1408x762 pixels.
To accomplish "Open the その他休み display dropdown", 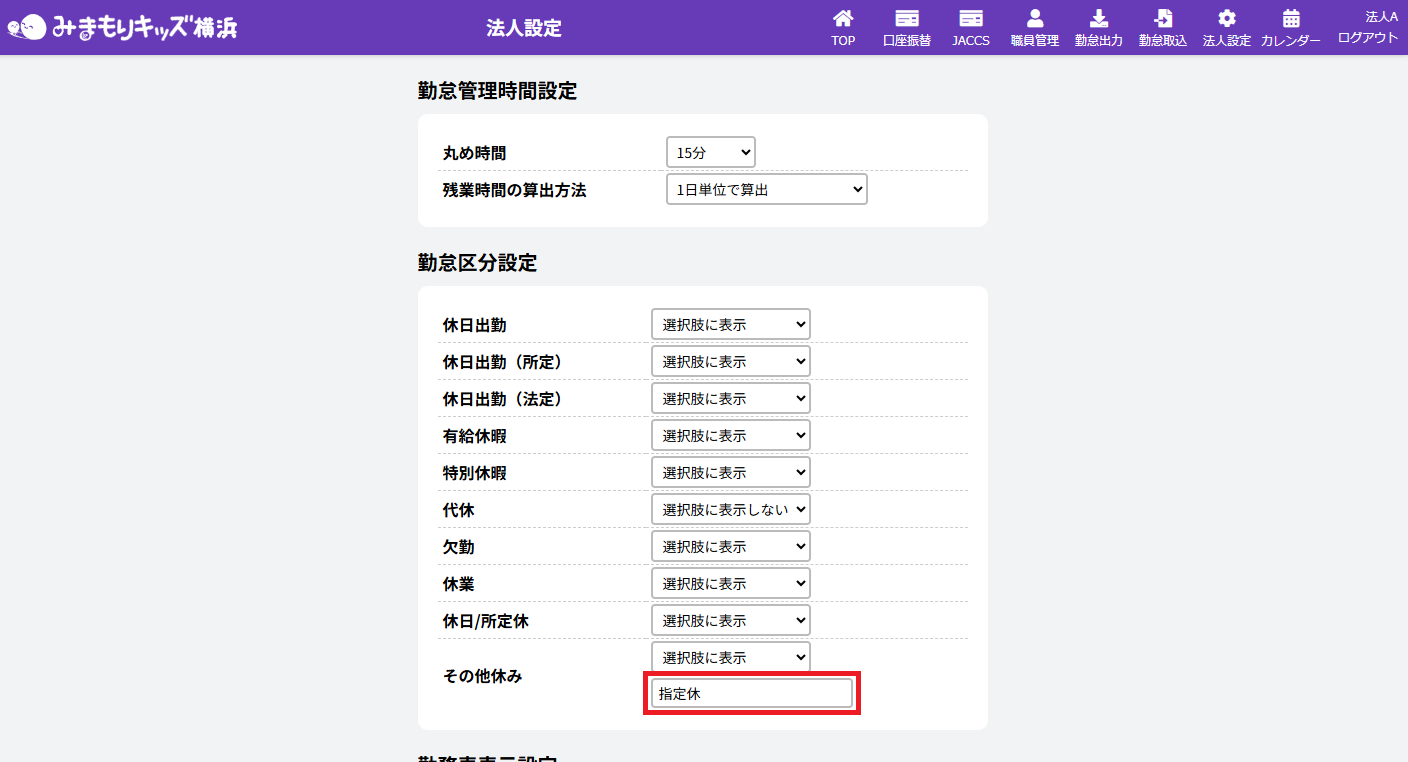I will click(x=730, y=657).
